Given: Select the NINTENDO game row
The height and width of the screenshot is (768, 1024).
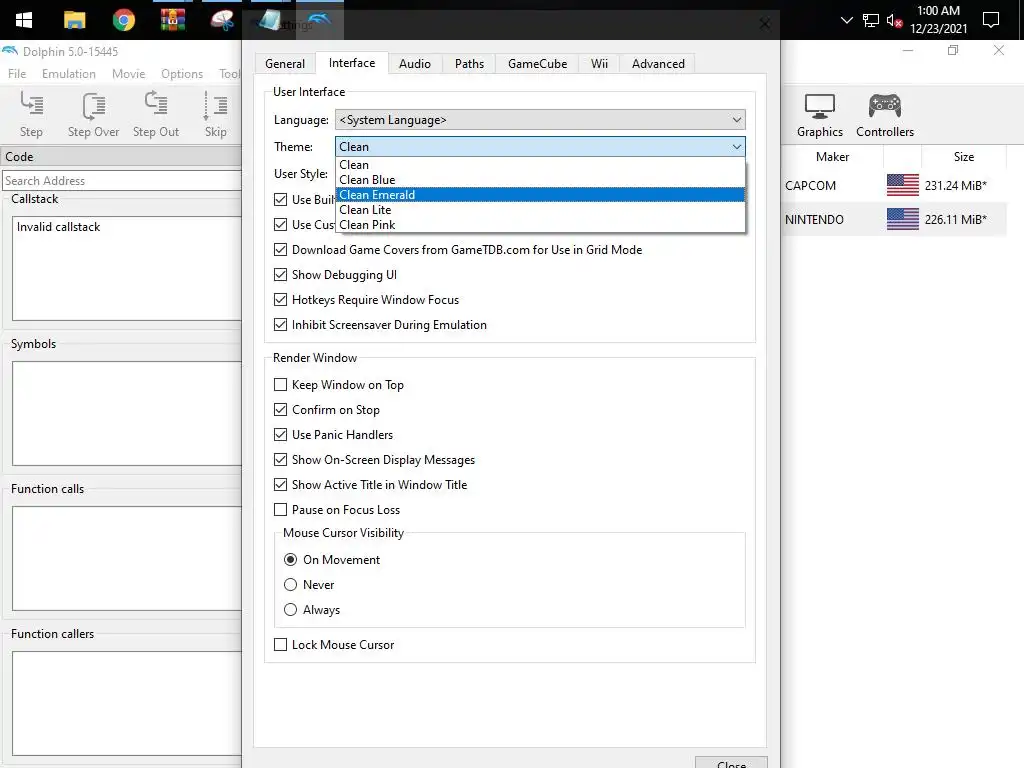Looking at the screenshot, I should [x=894, y=219].
